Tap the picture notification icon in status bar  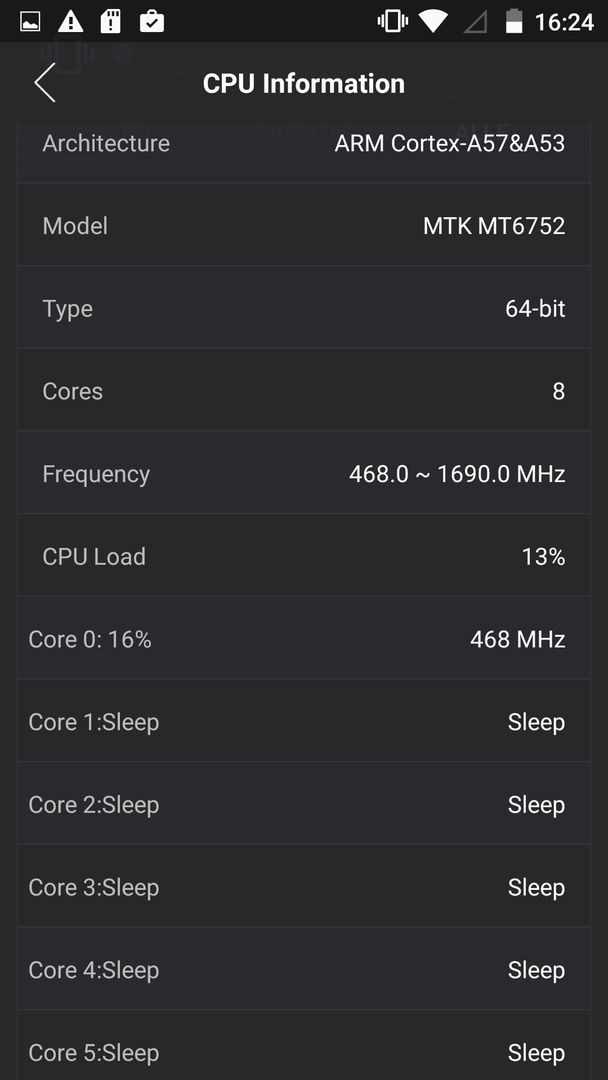pos(30,22)
